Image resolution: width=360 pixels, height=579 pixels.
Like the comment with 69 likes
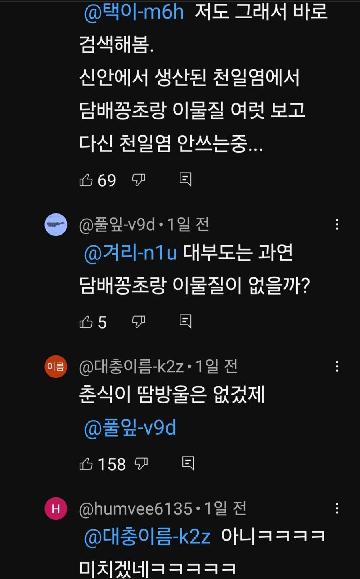(86, 180)
